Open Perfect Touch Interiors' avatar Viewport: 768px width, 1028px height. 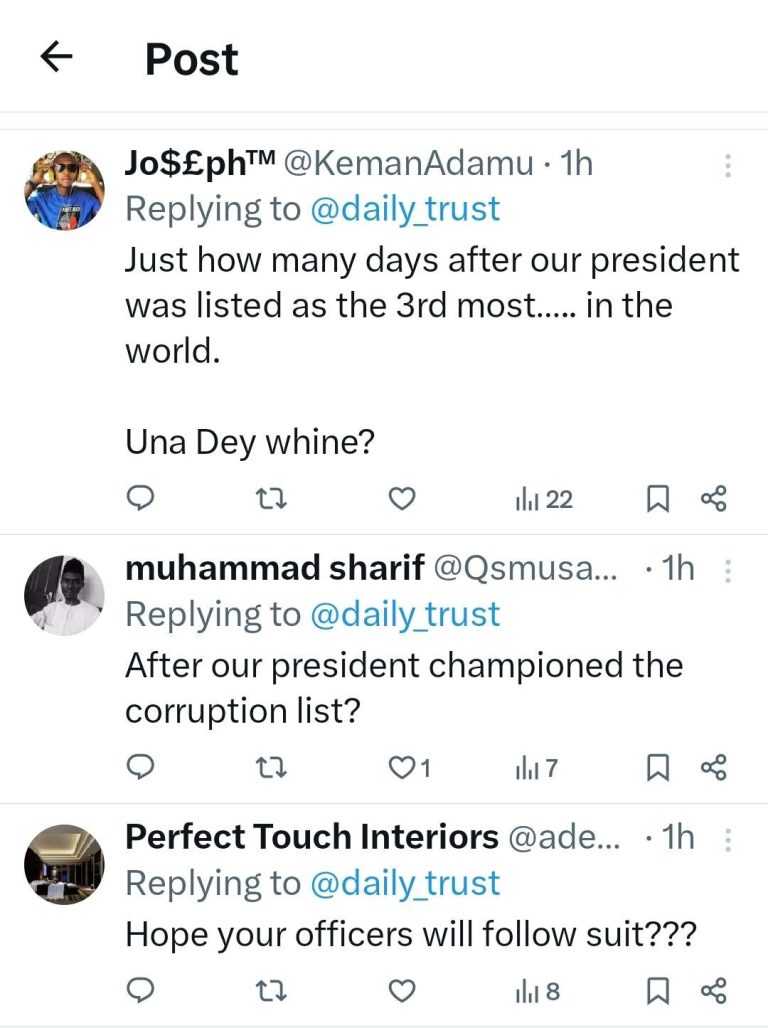pyautogui.click(x=64, y=862)
